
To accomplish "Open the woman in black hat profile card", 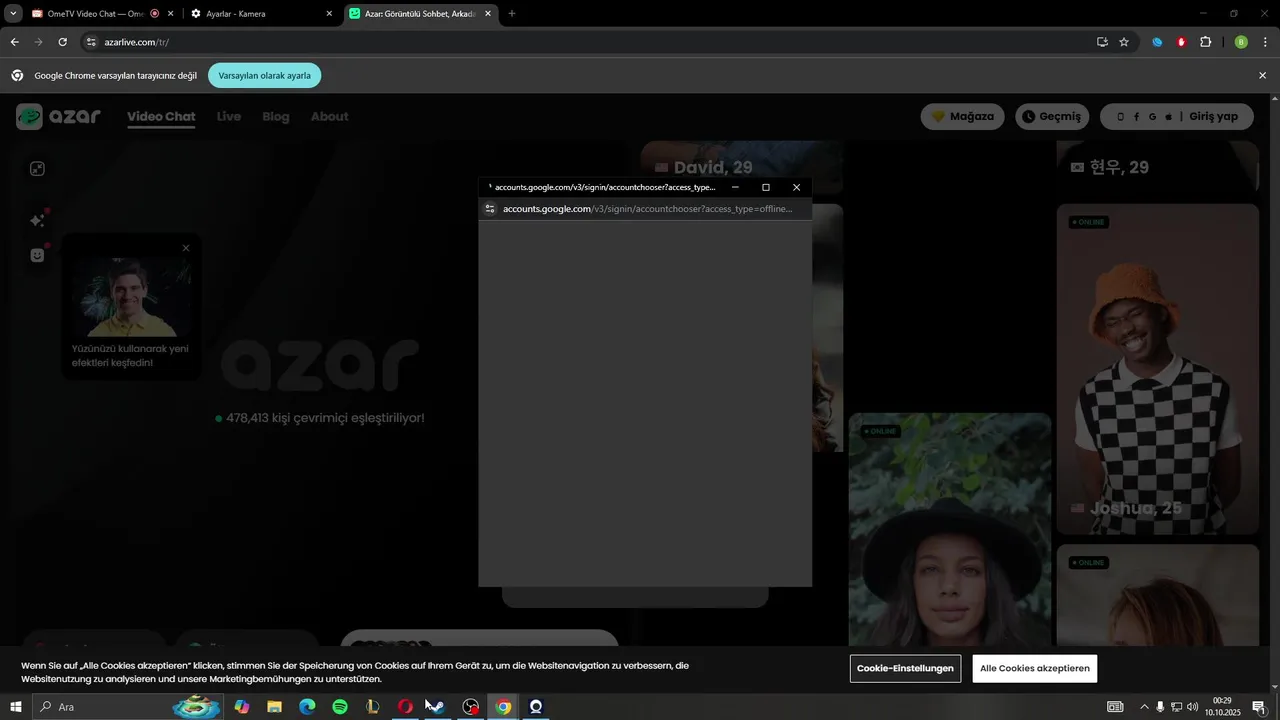I will (x=950, y=528).
